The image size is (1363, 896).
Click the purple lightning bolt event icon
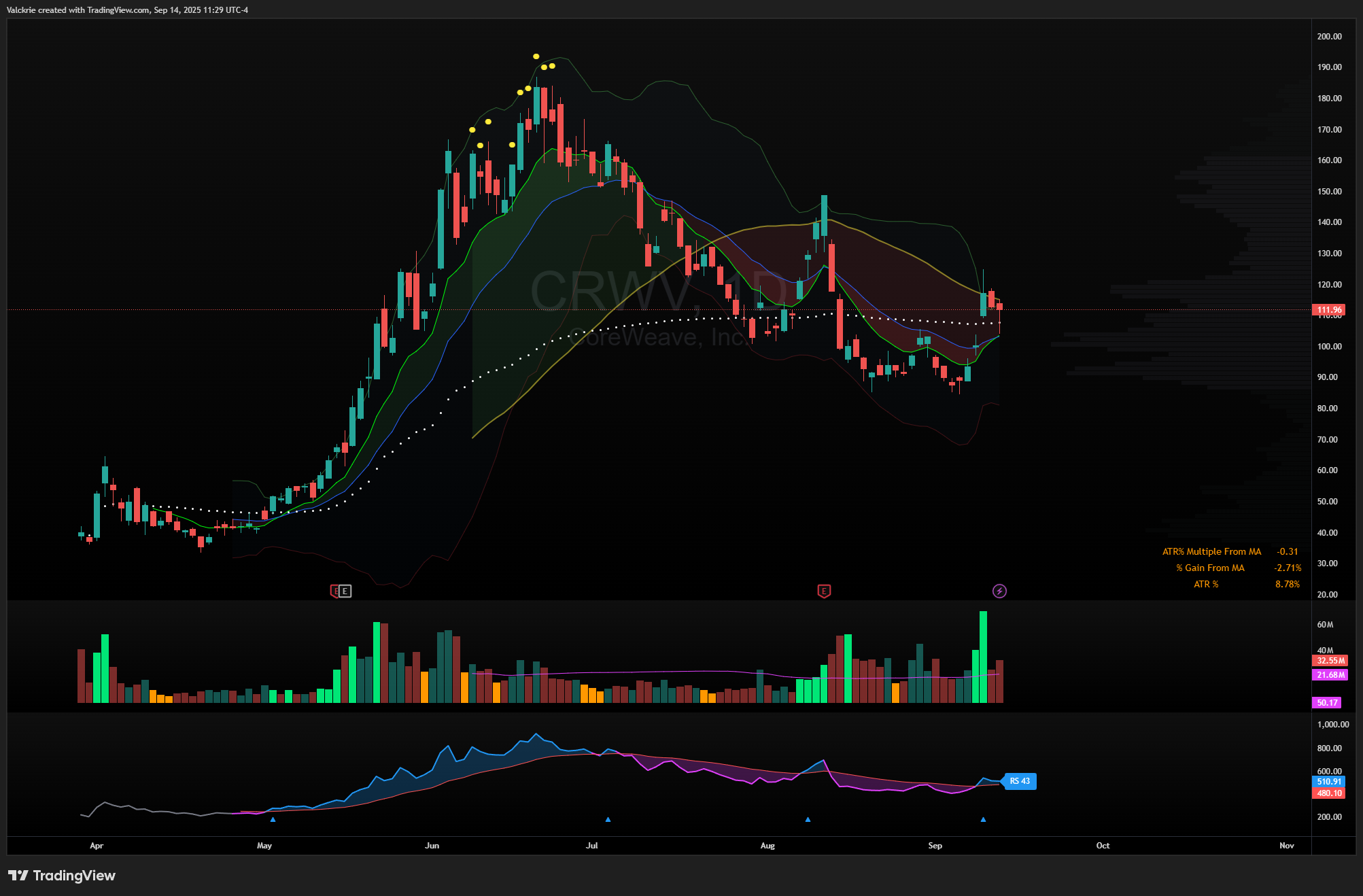[999, 591]
